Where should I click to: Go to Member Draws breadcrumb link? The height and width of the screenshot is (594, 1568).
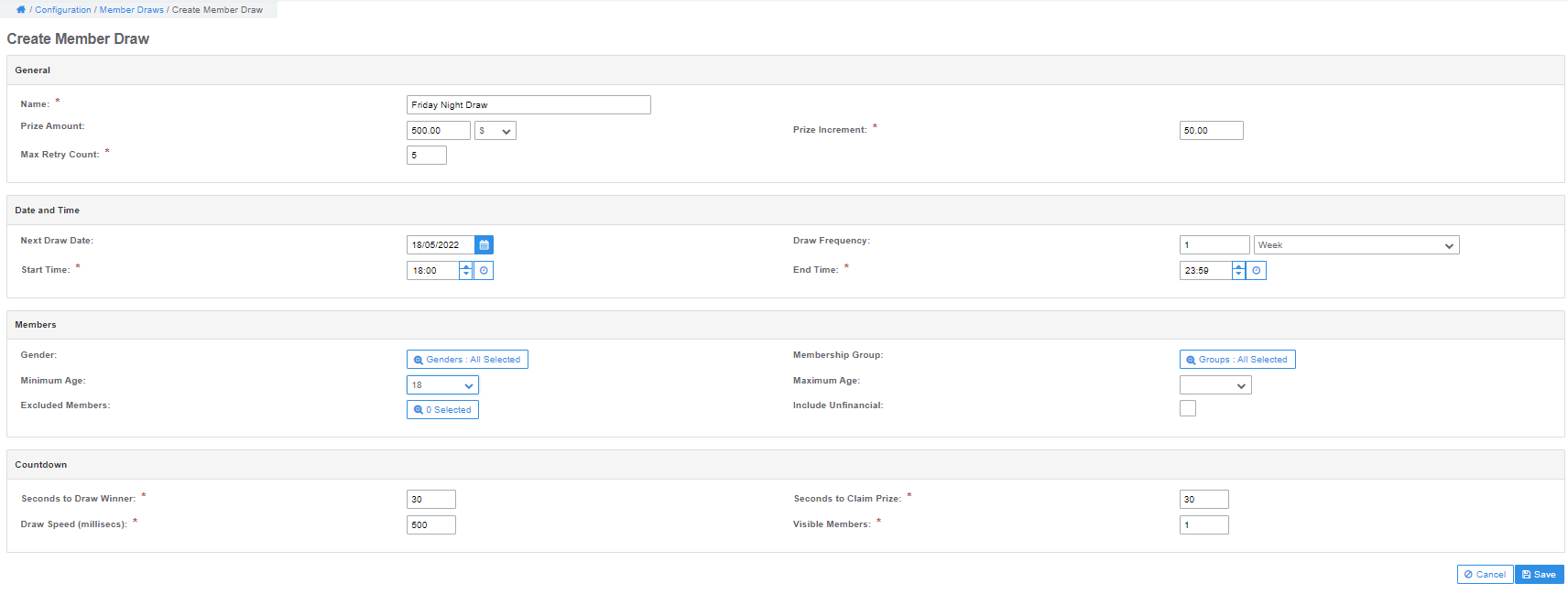click(x=132, y=10)
